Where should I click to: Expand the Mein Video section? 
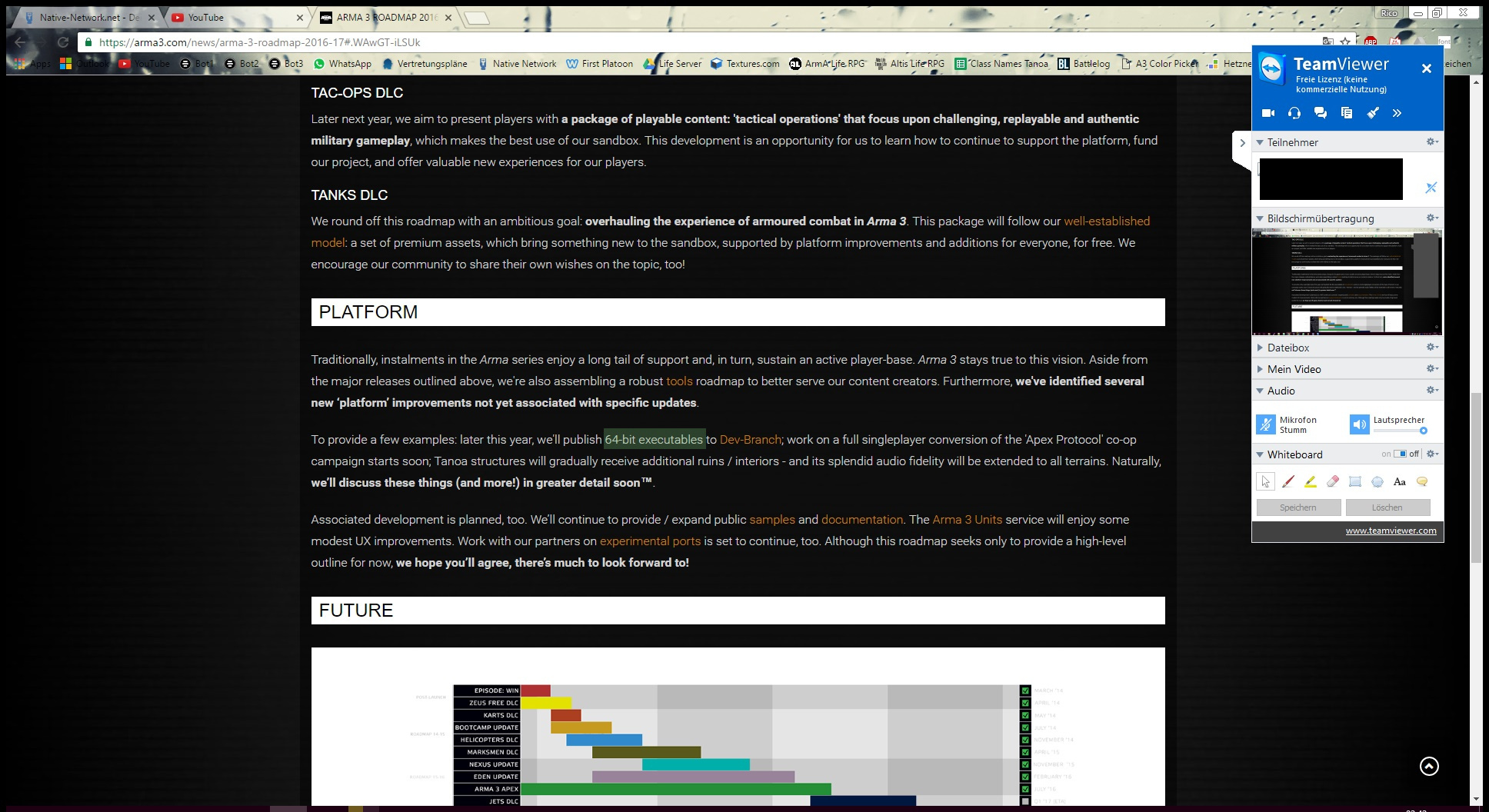tap(1294, 369)
